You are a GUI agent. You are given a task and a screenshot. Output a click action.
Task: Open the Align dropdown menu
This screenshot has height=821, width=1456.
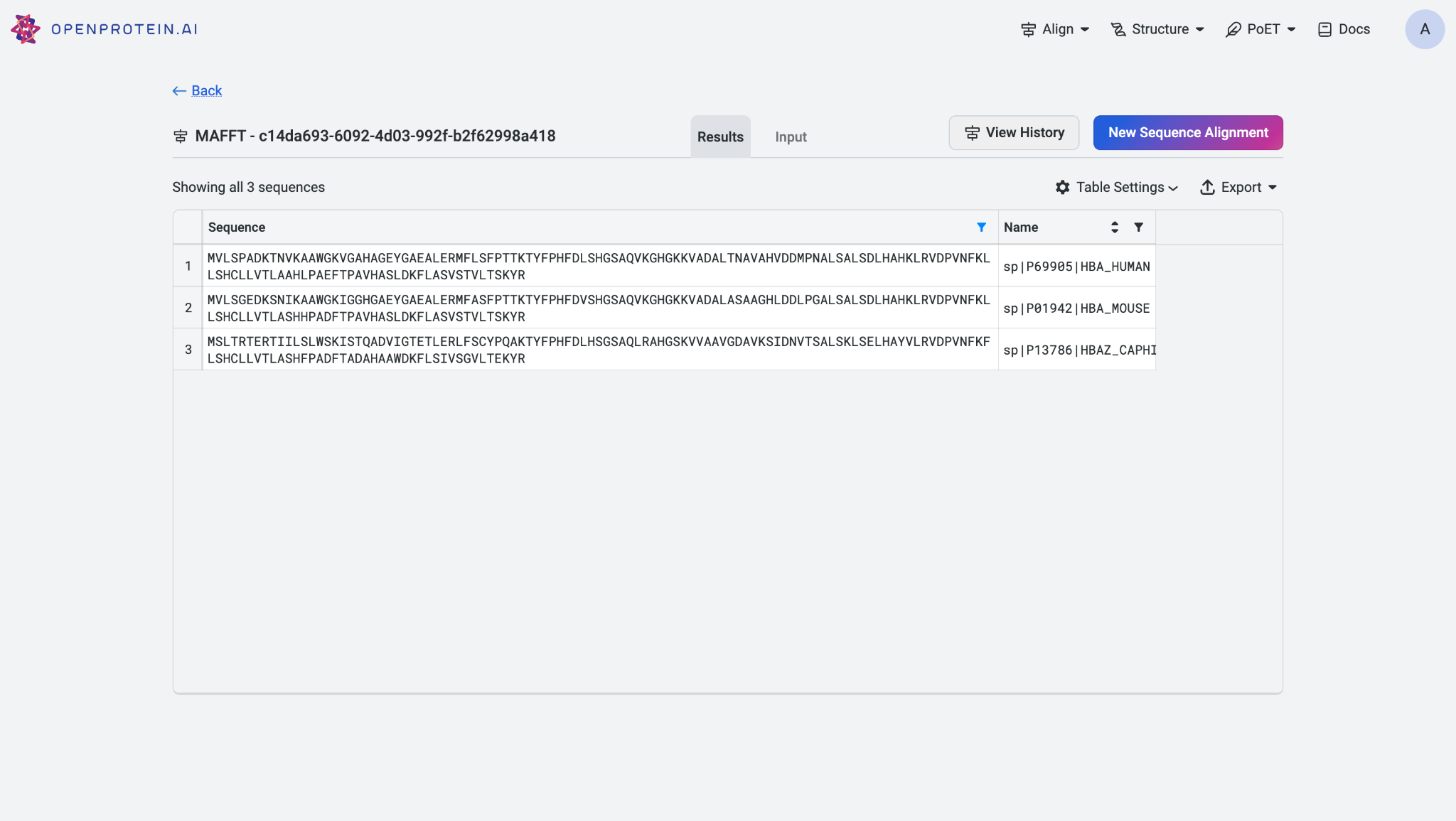(x=1055, y=29)
